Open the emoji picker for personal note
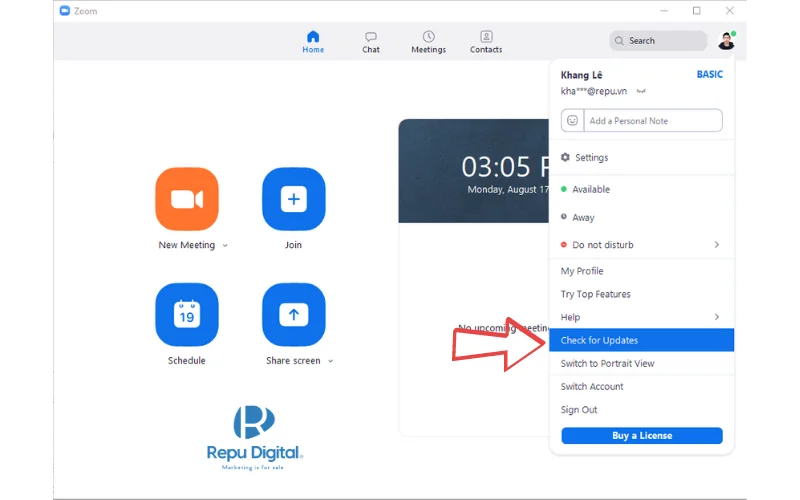The height and width of the screenshot is (500, 800). pyautogui.click(x=572, y=120)
